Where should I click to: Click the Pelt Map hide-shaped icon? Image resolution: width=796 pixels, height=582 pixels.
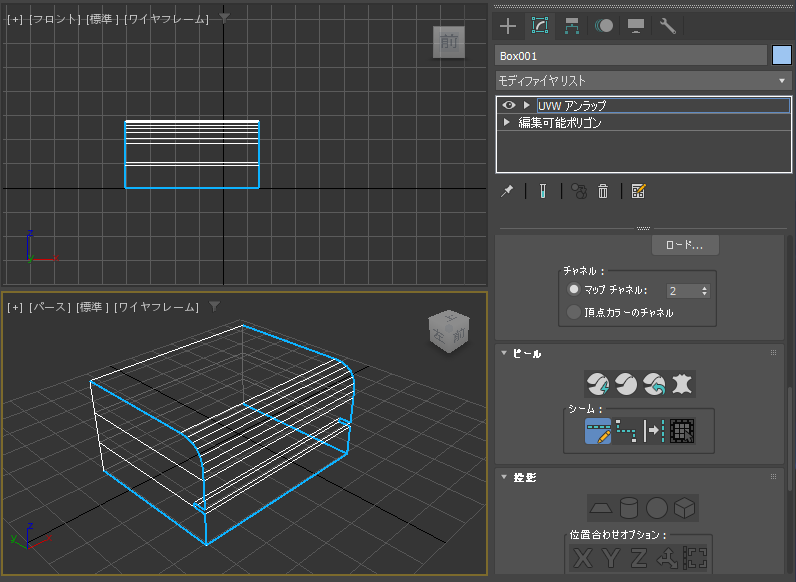point(682,384)
